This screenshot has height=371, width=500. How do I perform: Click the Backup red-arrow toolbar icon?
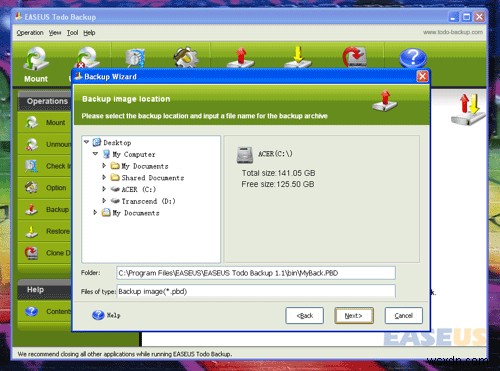pyautogui.click(x=241, y=57)
